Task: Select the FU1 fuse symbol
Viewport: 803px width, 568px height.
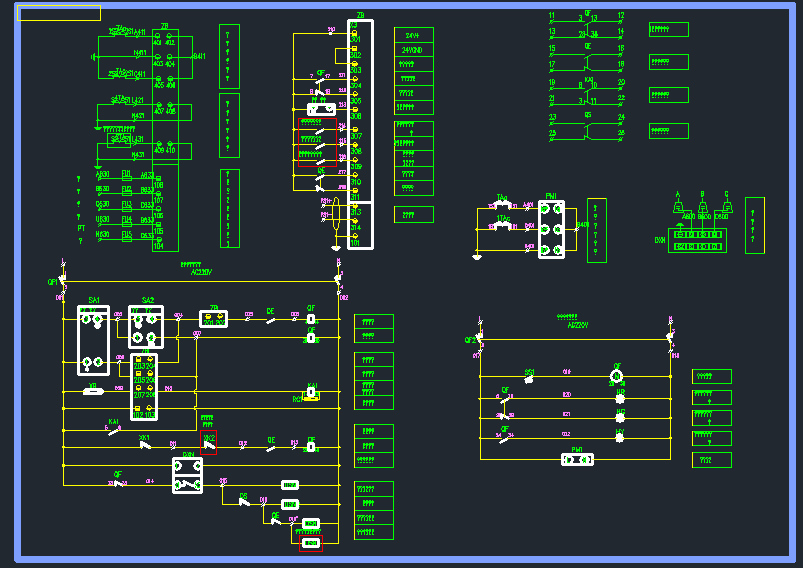Action: pyautogui.click(x=127, y=175)
